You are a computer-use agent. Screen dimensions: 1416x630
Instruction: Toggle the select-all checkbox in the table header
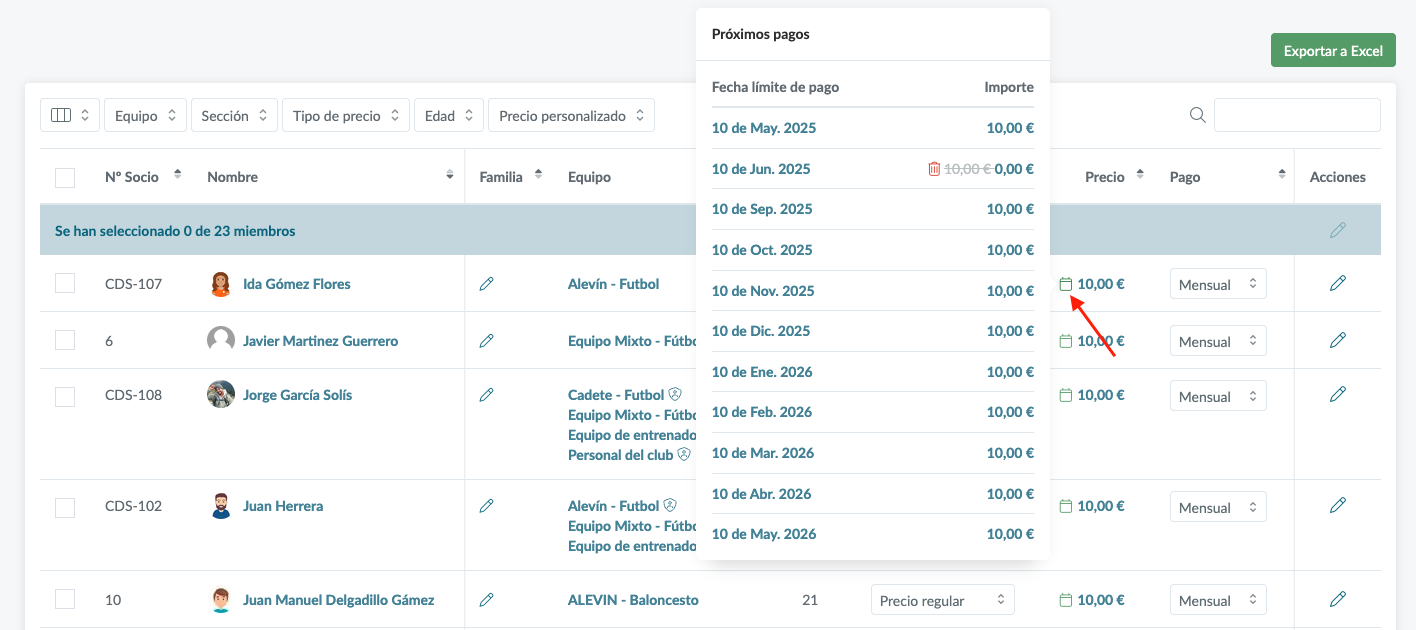pos(65,177)
